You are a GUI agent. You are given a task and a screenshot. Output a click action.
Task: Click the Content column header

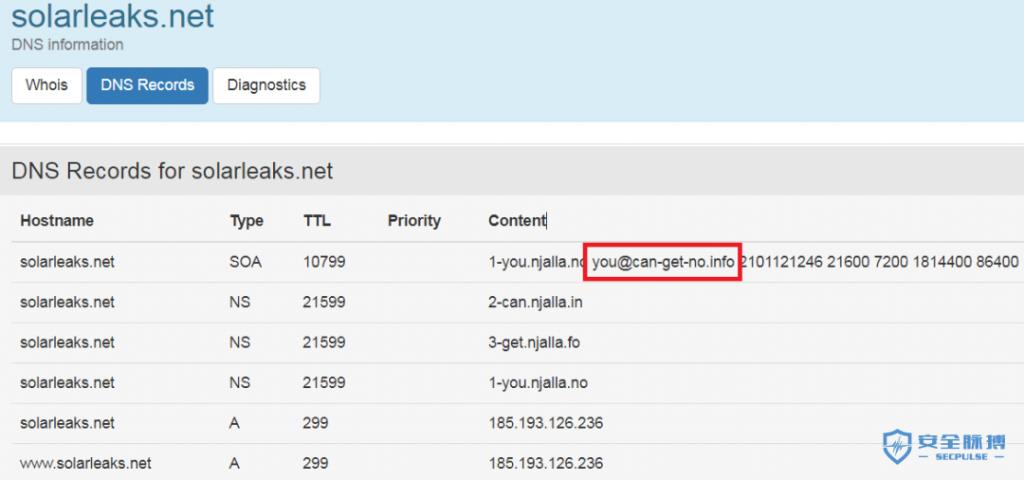pyautogui.click(x=517, y=221)
